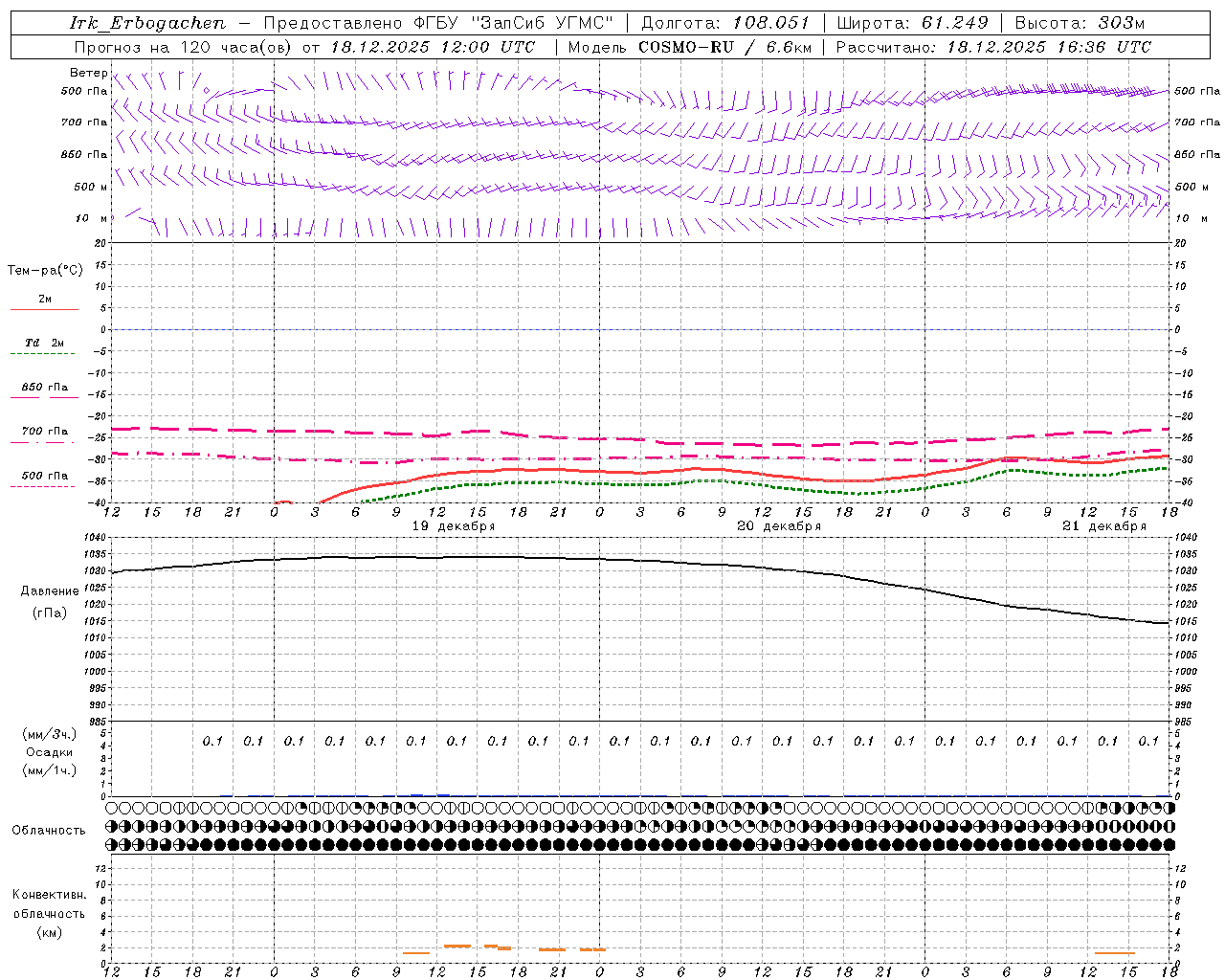Click the Давление pressure label
This screenshot has width=1225, height=980.
(50, 591)
